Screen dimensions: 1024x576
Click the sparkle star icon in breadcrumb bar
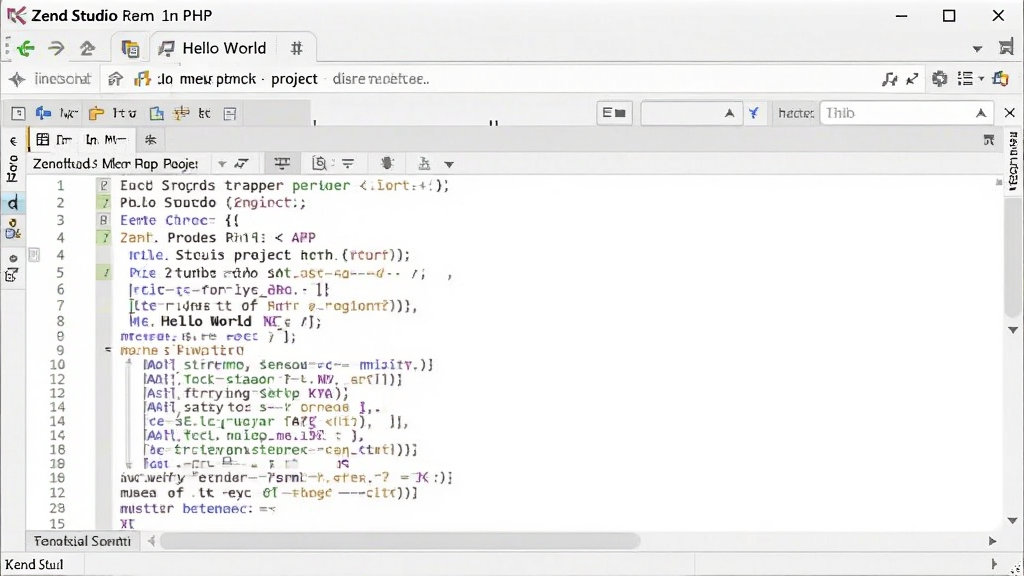click(x=17, y=80)
